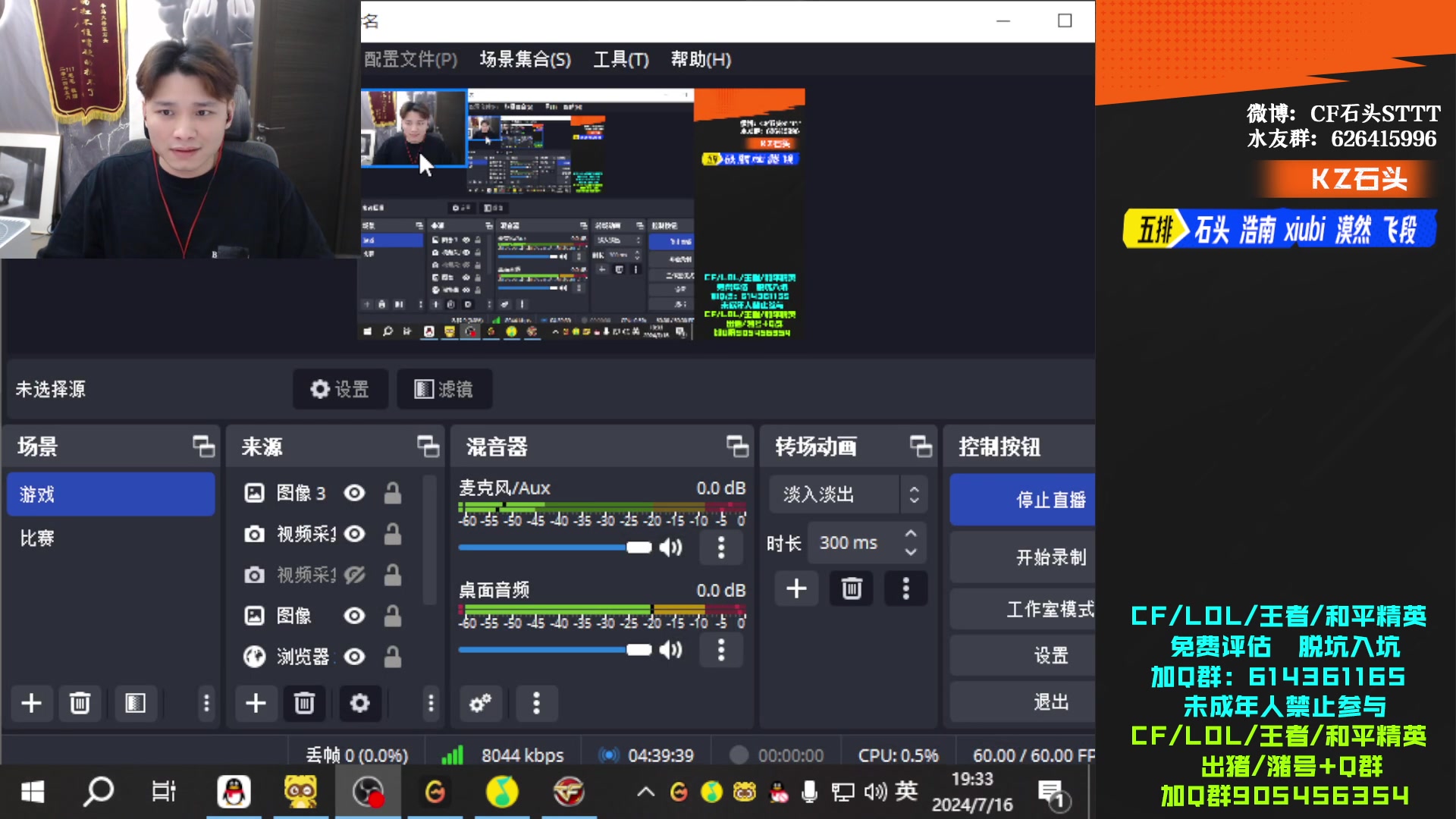Open taskbar clock 19:33 2024/7/16
This screenshot has height=819, width=1456.
pos(972,792)
